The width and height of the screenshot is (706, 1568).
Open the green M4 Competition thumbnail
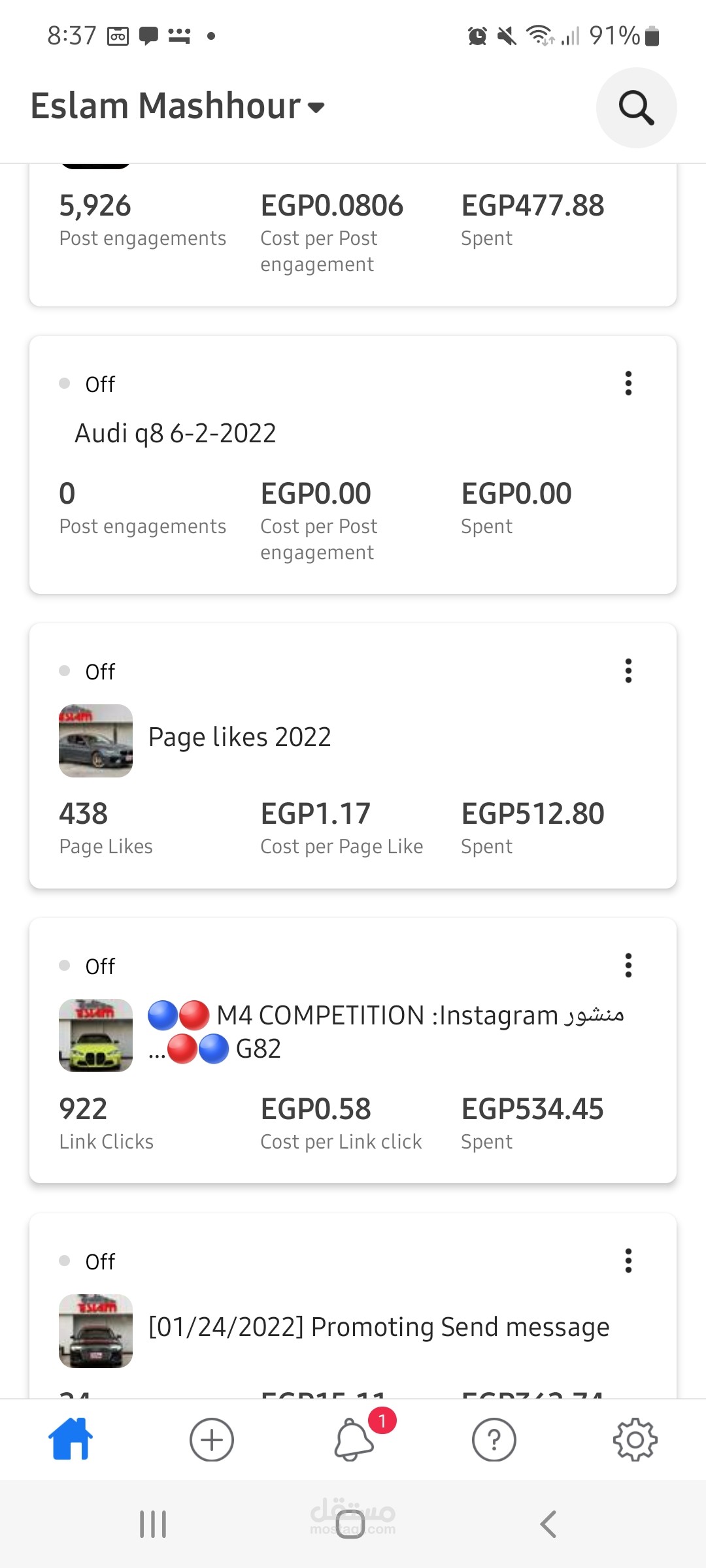(x=95, y=1036)
